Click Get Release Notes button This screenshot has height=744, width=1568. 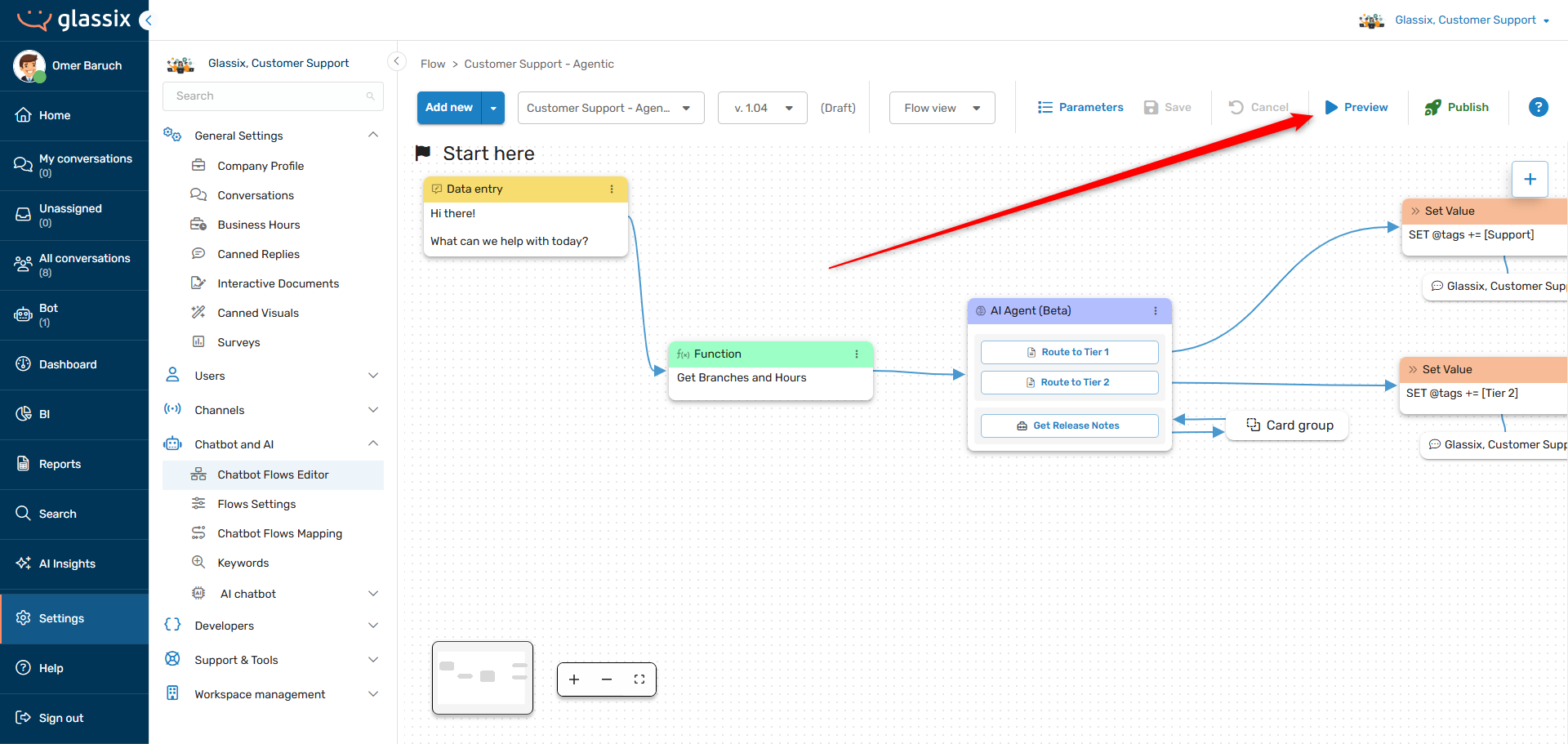click(x=1069, y=425)
